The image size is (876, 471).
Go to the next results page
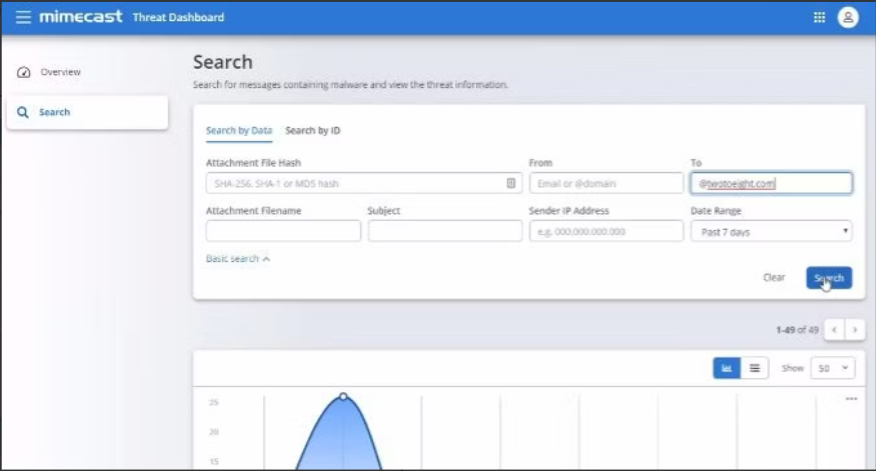click(854, 329)
